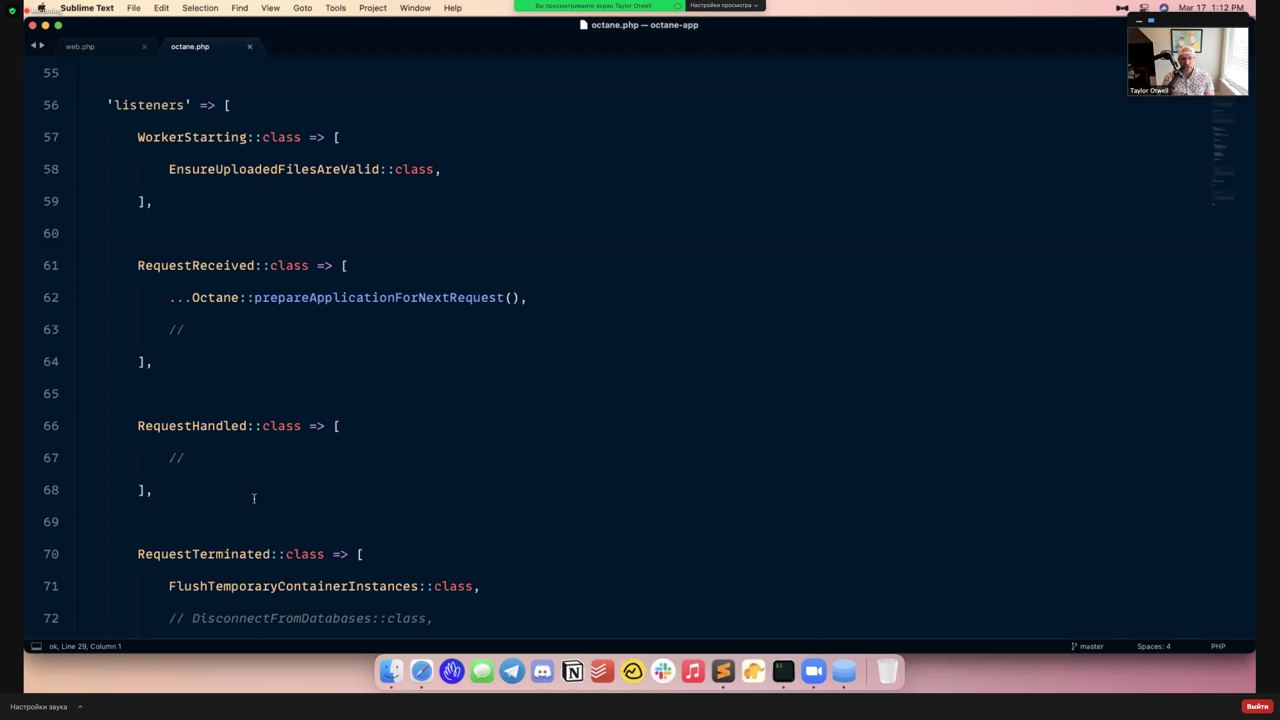Open the yellow elephant database app
This screenshot has width=1280, height=720.
point(753,672)
